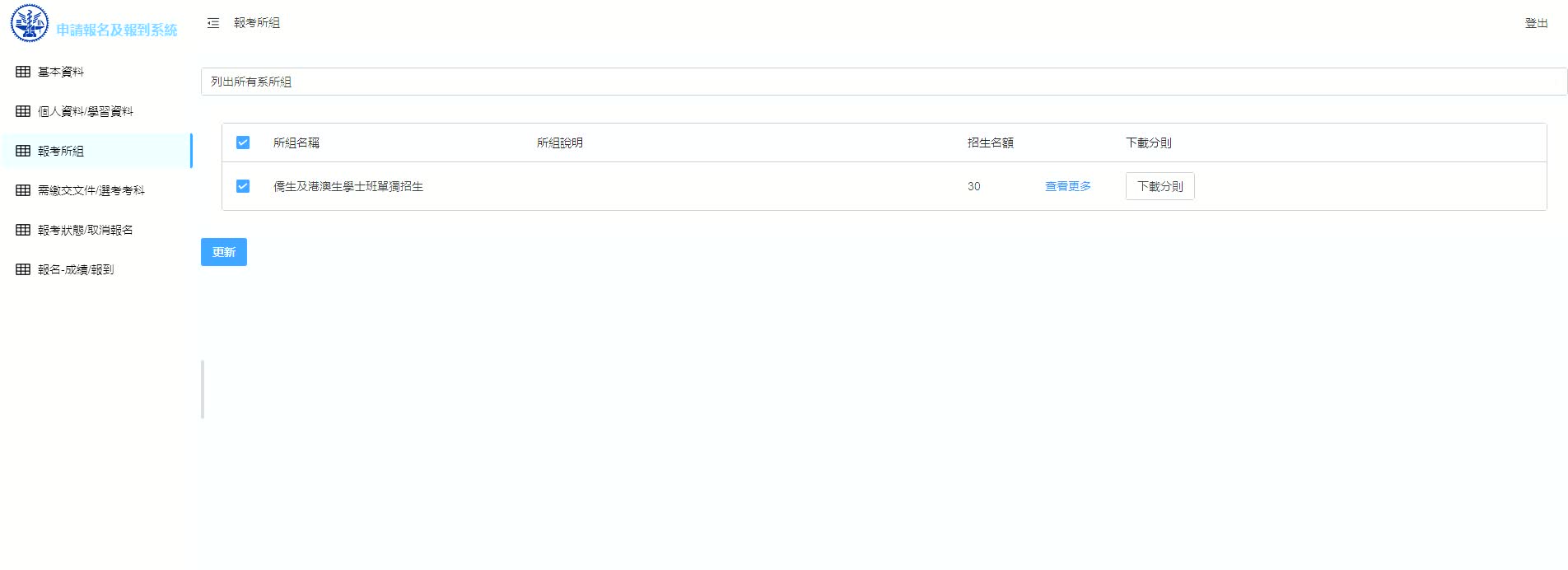Click the 所組名稱 column header
The height and width of the screenshot is (570, 1568).
click(296, 142)
